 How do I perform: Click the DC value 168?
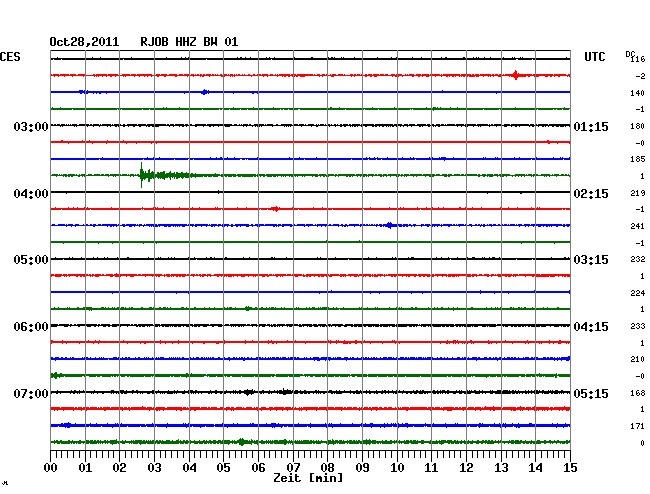coord(637,393)
